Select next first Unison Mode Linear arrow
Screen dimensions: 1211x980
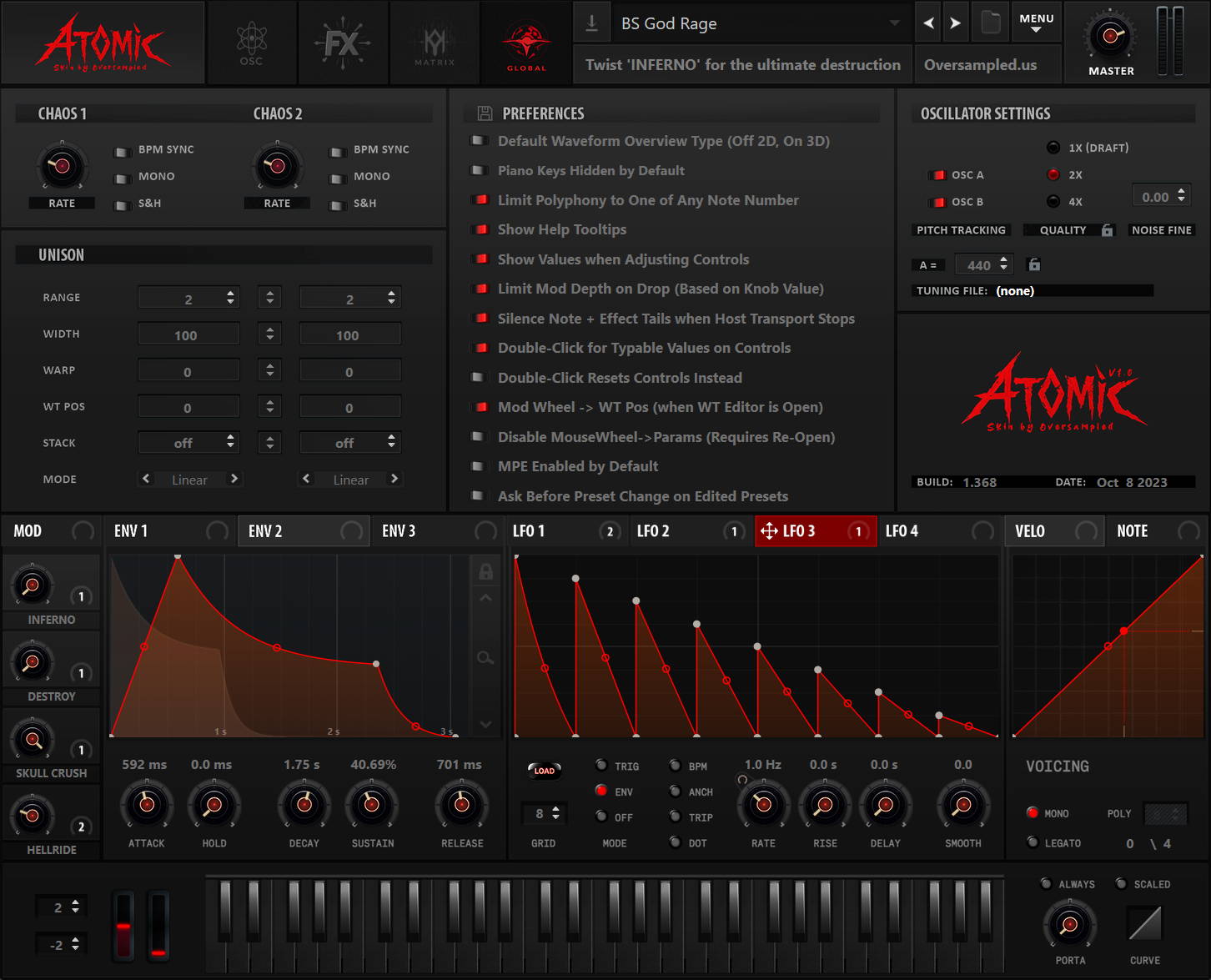tap(234, 479)
